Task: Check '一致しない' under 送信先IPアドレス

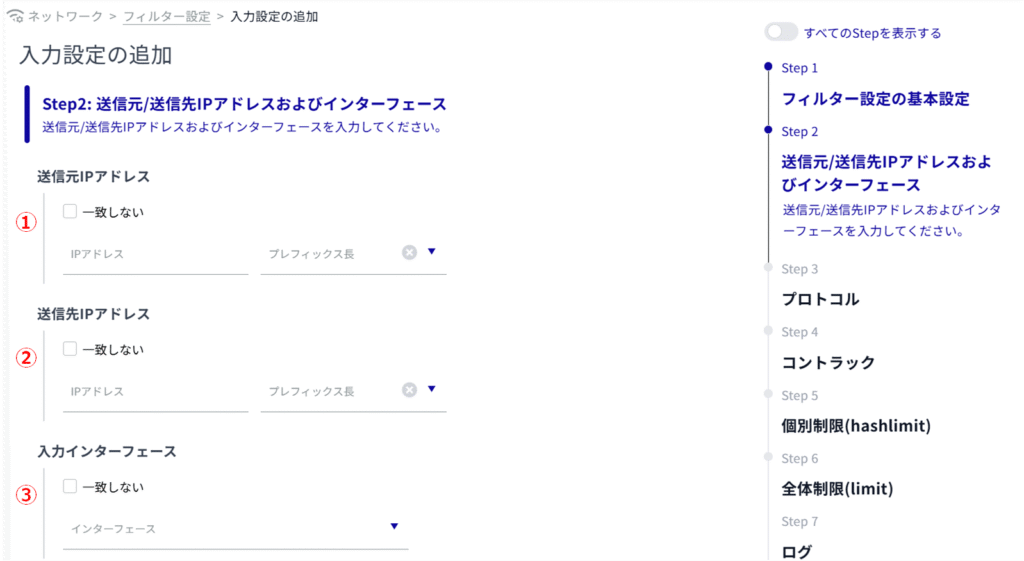Action: coord(70,349)
